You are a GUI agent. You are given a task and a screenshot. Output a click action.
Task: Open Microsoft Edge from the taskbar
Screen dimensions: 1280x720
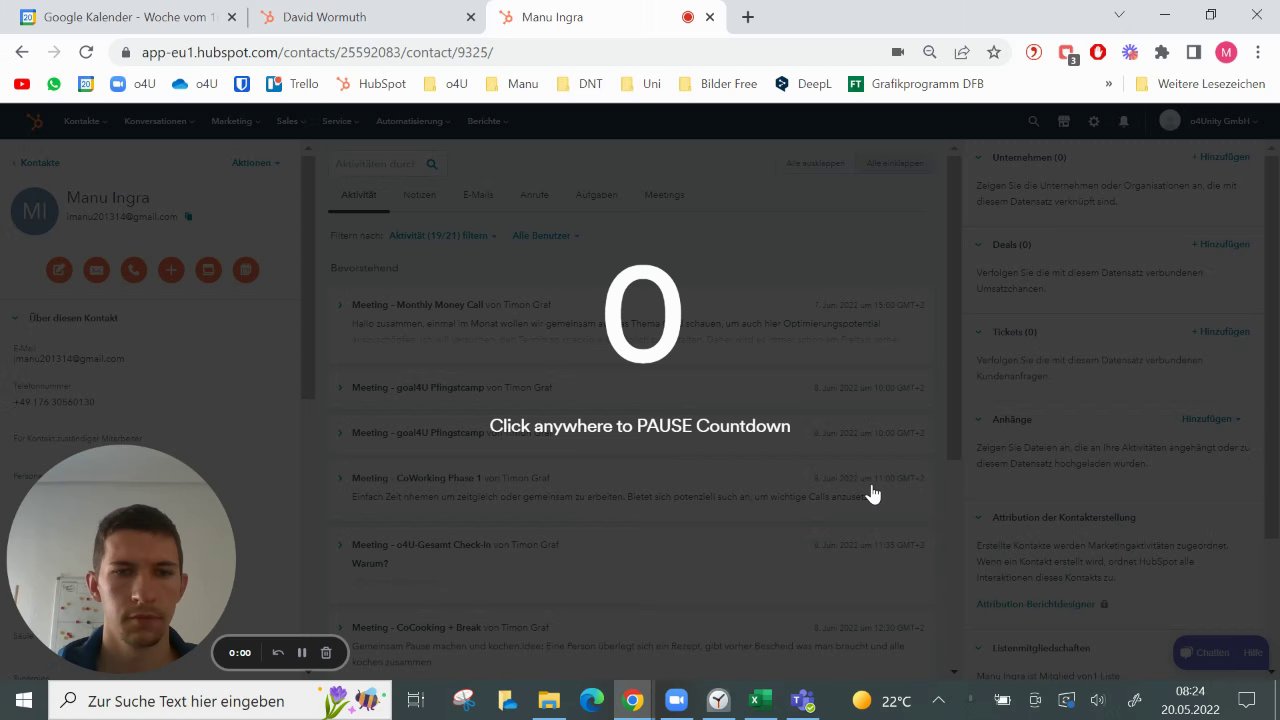592,700
